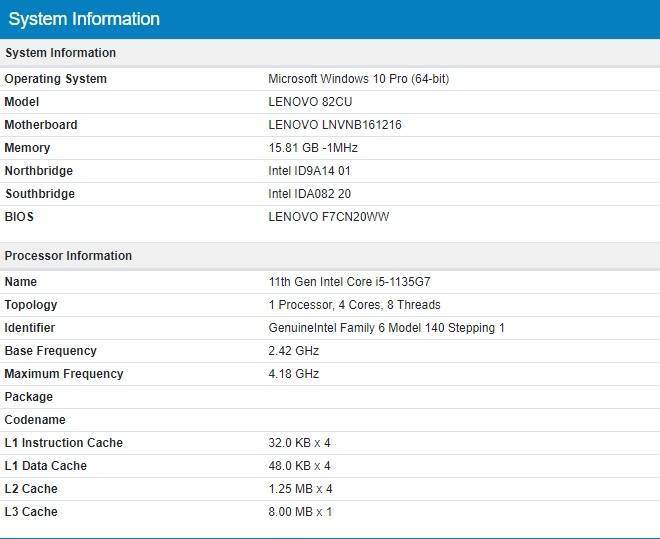Select the '48.0 KB x 4' value
660x539 pixels.
tap(299, 466)
